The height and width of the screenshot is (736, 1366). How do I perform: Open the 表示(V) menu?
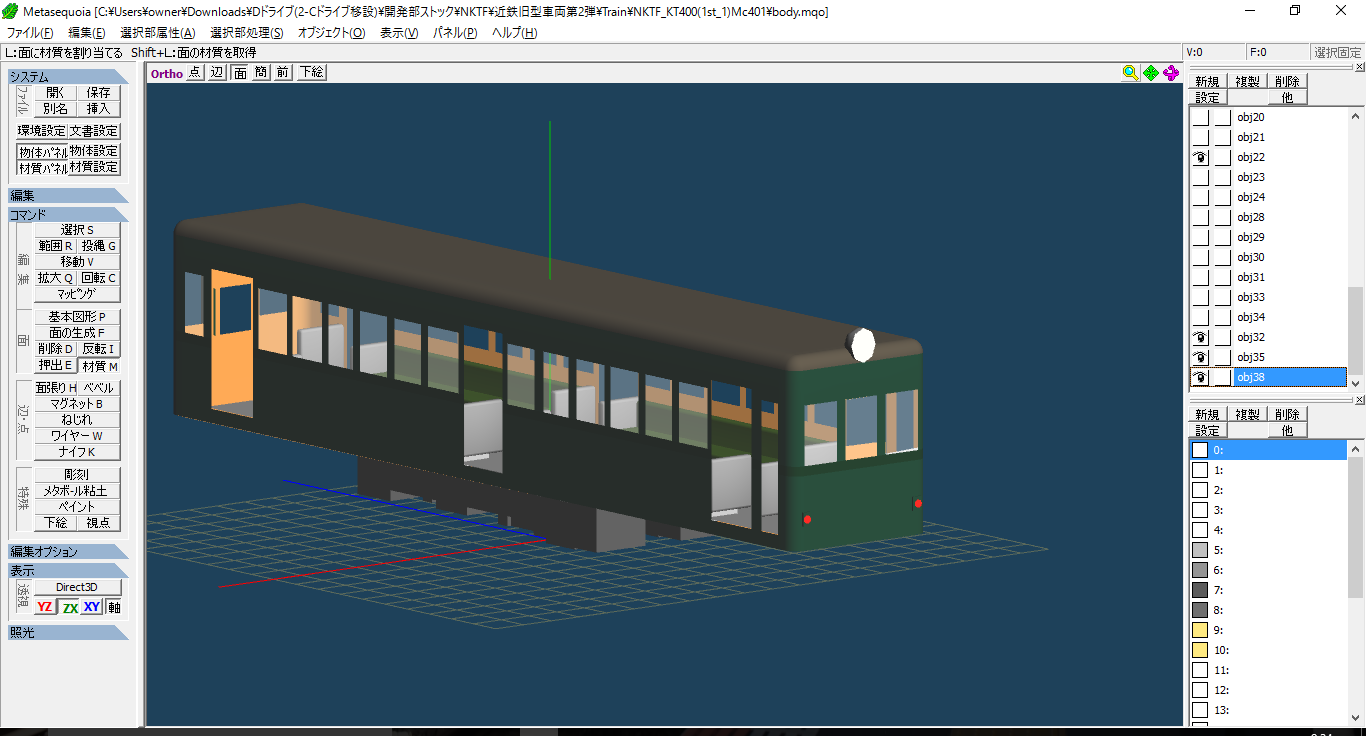[x=399, y=33]
